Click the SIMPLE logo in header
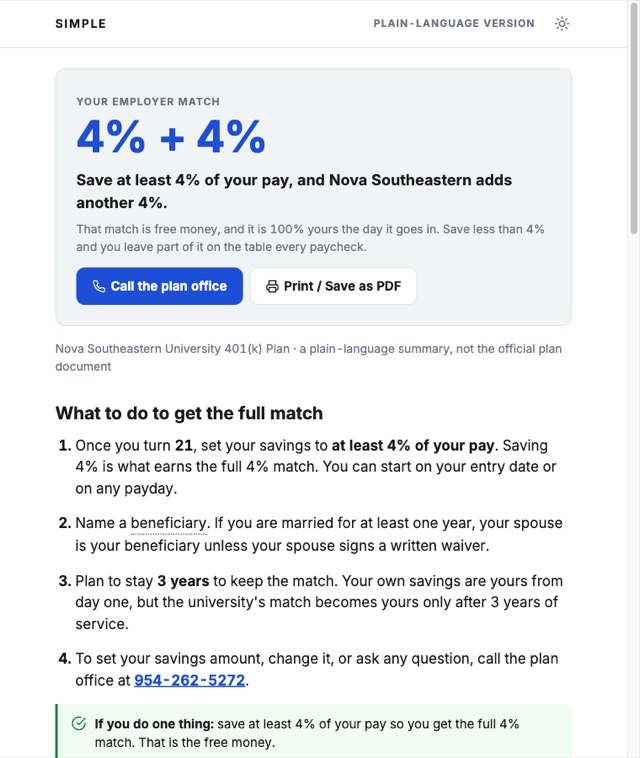Image resolution: width=640 pixels, height=758 pixels. click(x=81, y=24)
